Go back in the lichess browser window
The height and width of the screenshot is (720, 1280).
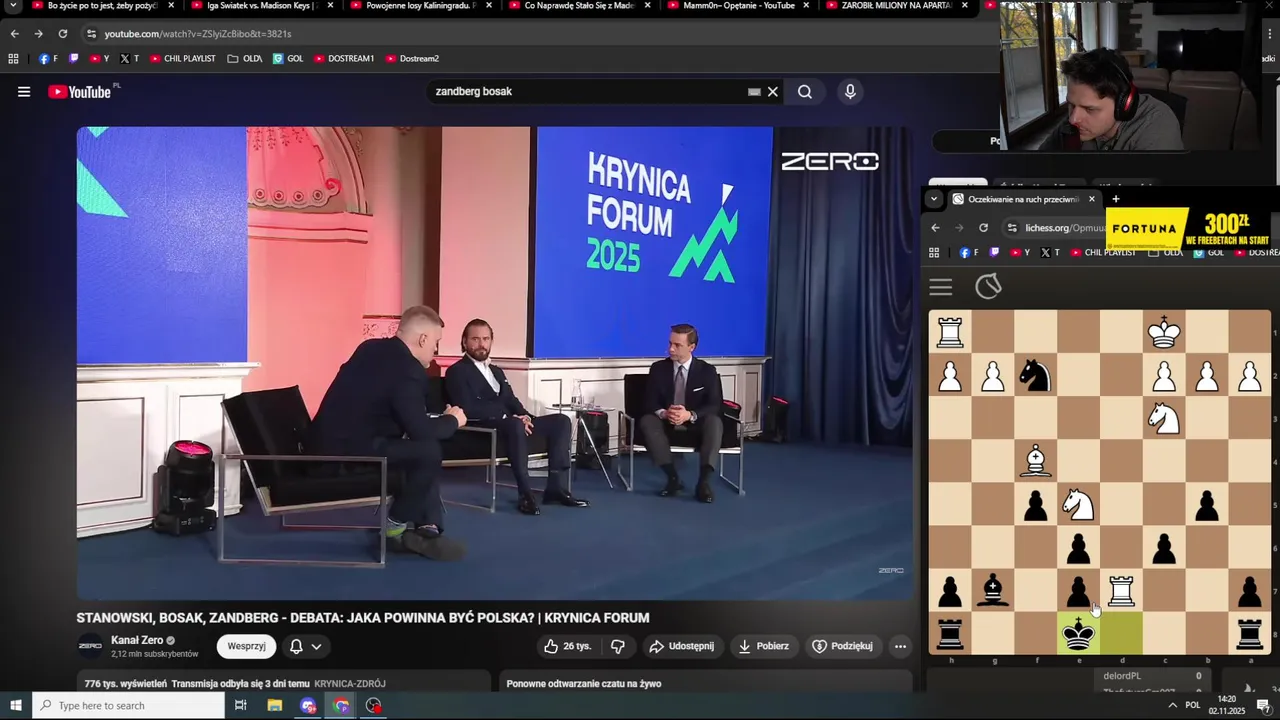pyautogui.click(x=935, y=228)
